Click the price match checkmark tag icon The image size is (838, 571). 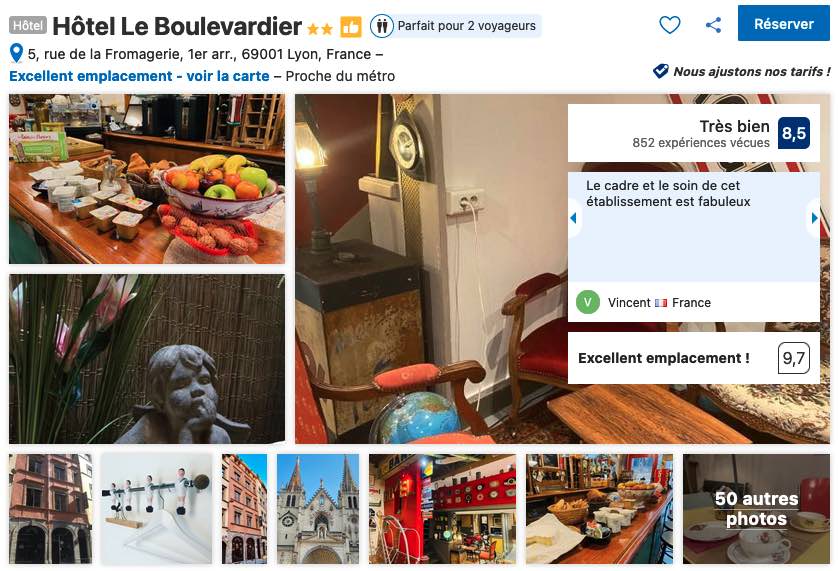click(x=661, y=71)
